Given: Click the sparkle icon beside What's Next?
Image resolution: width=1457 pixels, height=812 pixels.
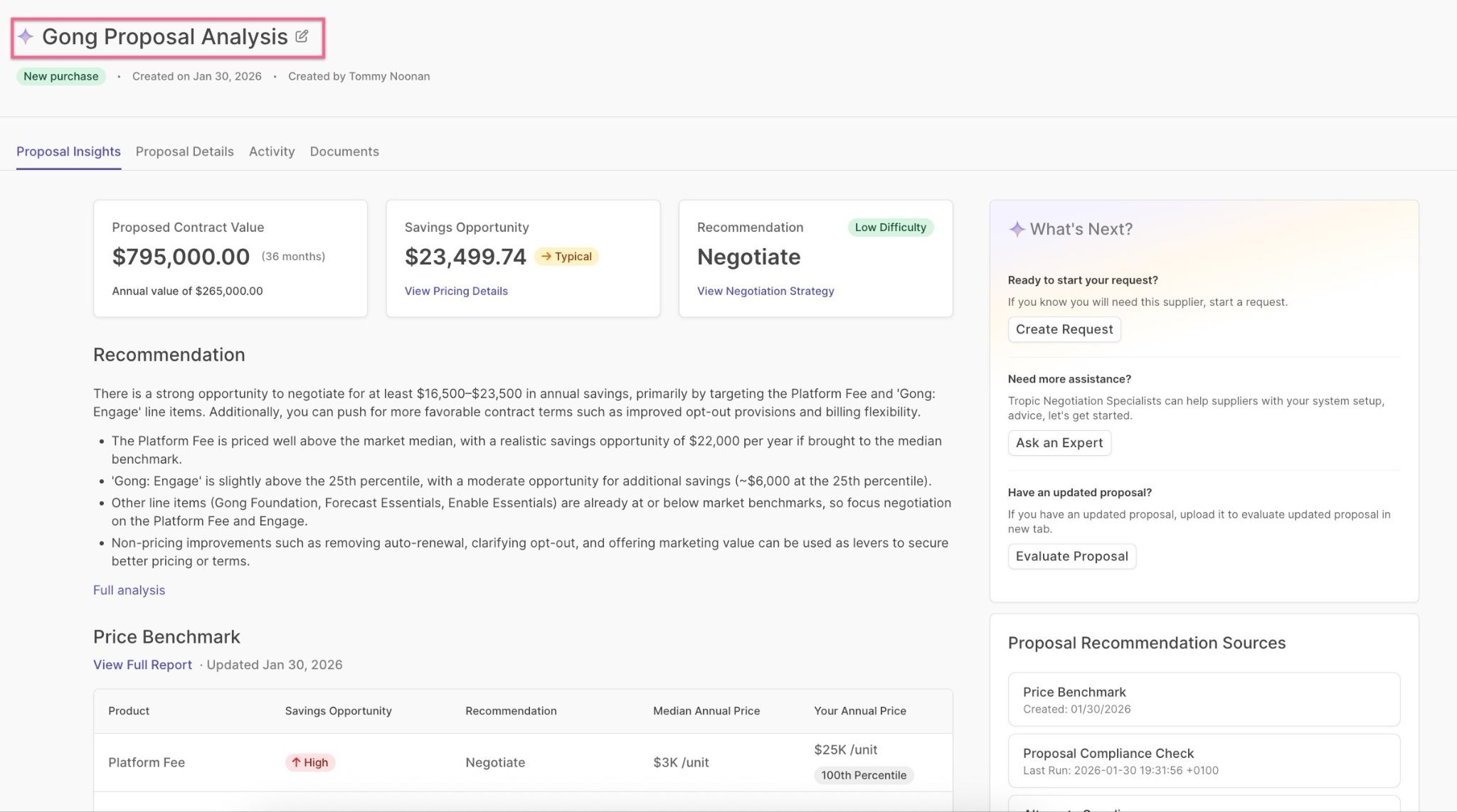Looking at the screenshot, I should tap(1017, 229).
